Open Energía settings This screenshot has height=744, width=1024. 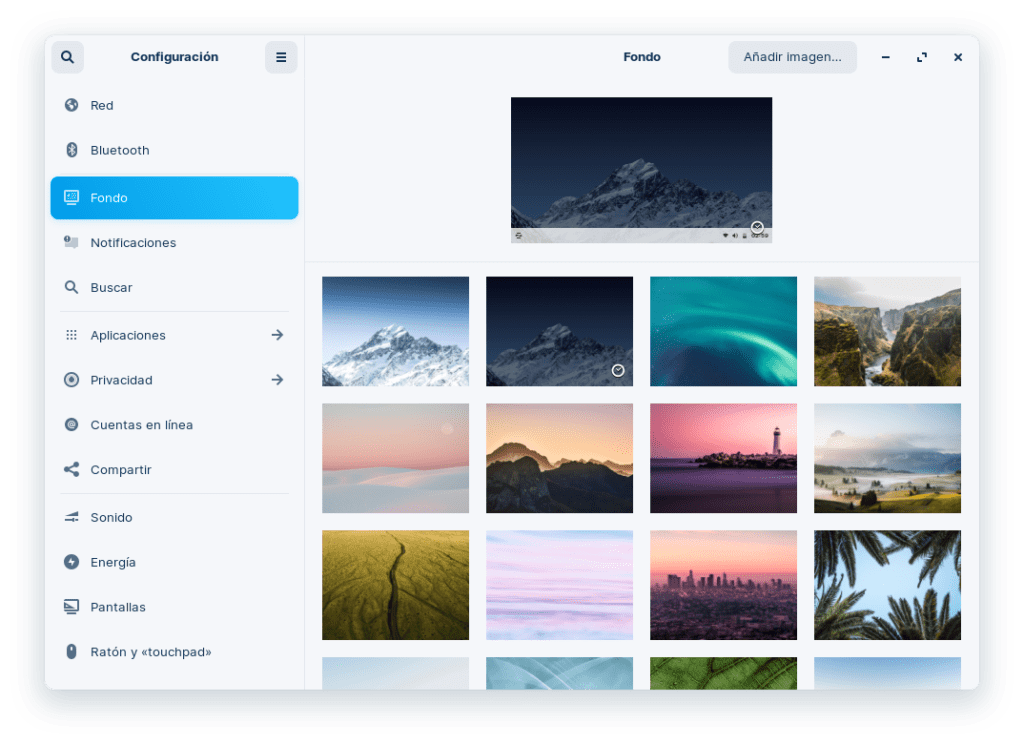tap(174, 562)
